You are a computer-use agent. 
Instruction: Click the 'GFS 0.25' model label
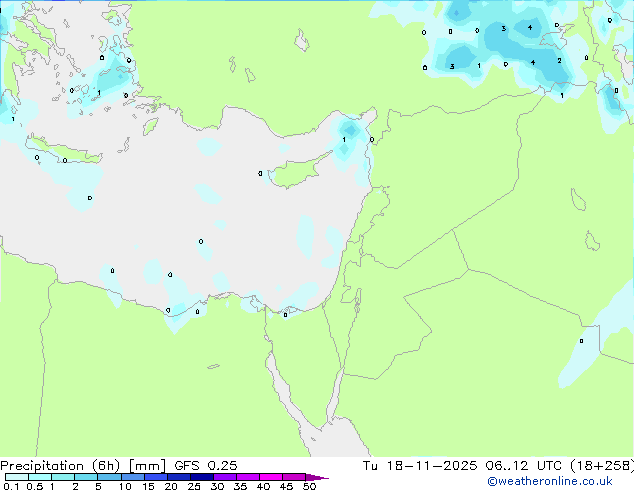click(x=206, y=466)
